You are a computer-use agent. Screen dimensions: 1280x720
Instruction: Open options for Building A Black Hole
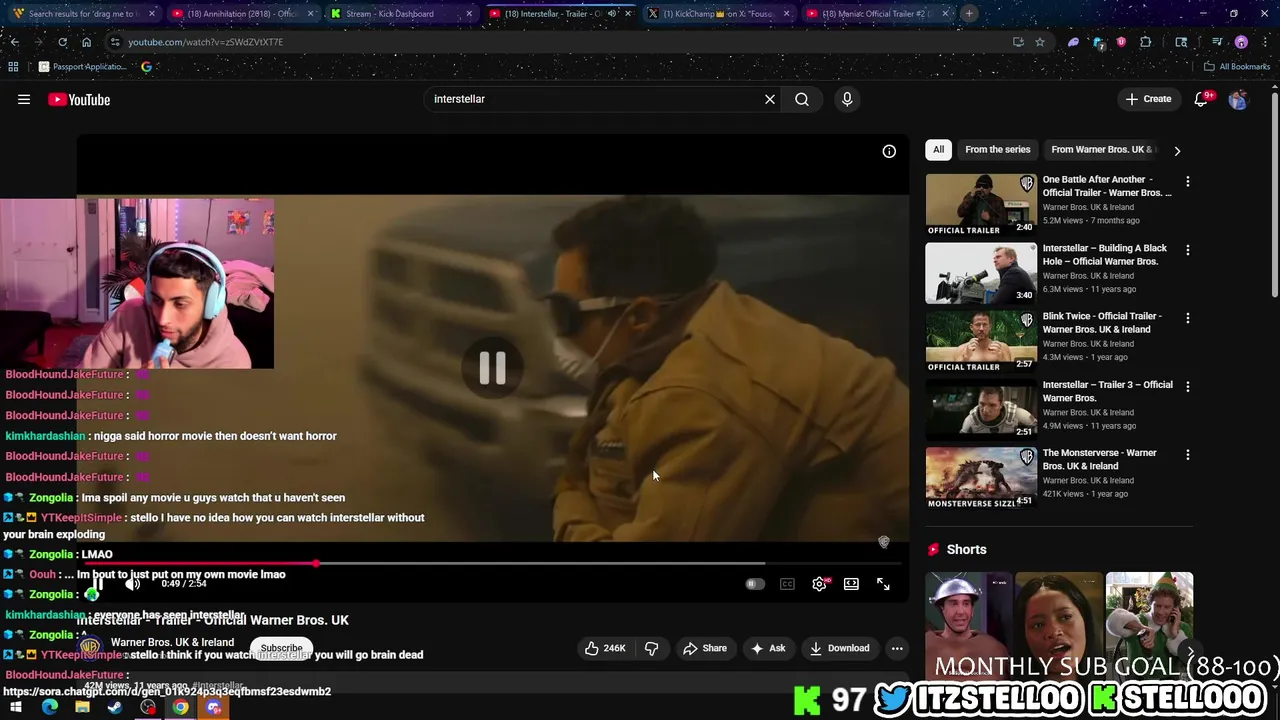(1187, 250)
